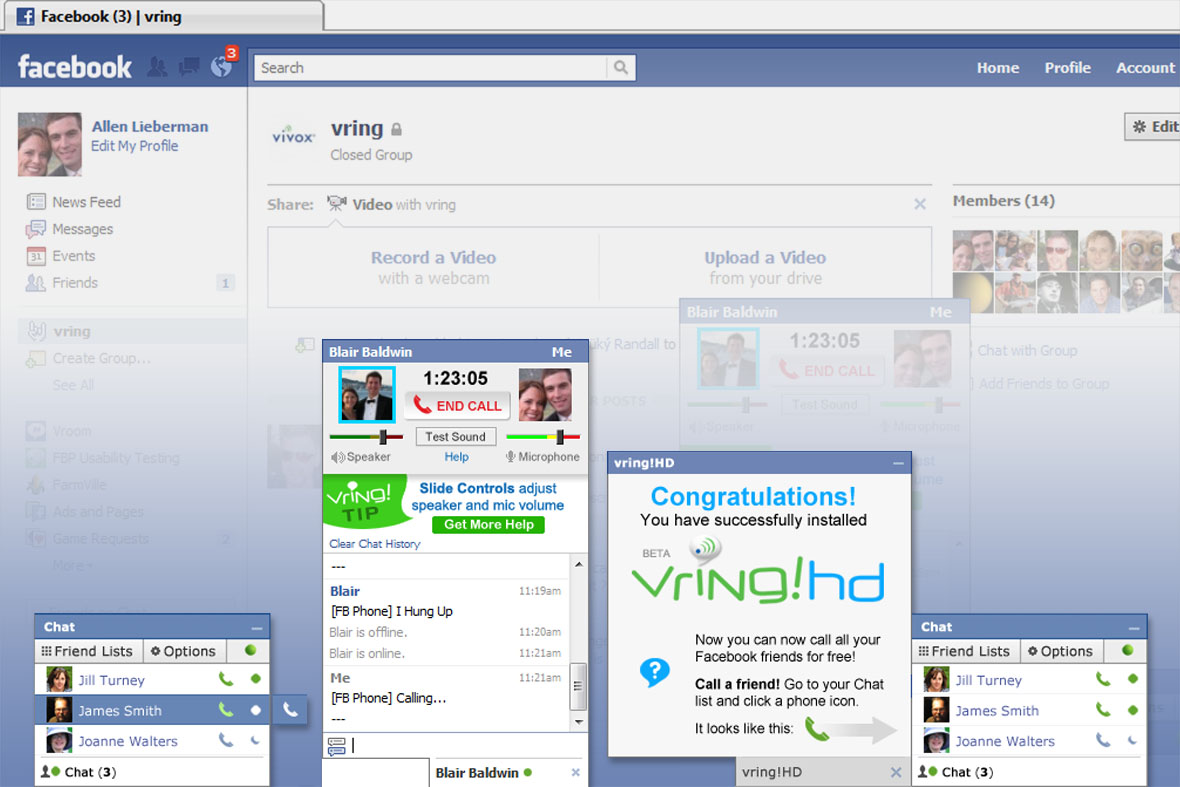Collapse the left Chat (3) bar

pos(151,772)
